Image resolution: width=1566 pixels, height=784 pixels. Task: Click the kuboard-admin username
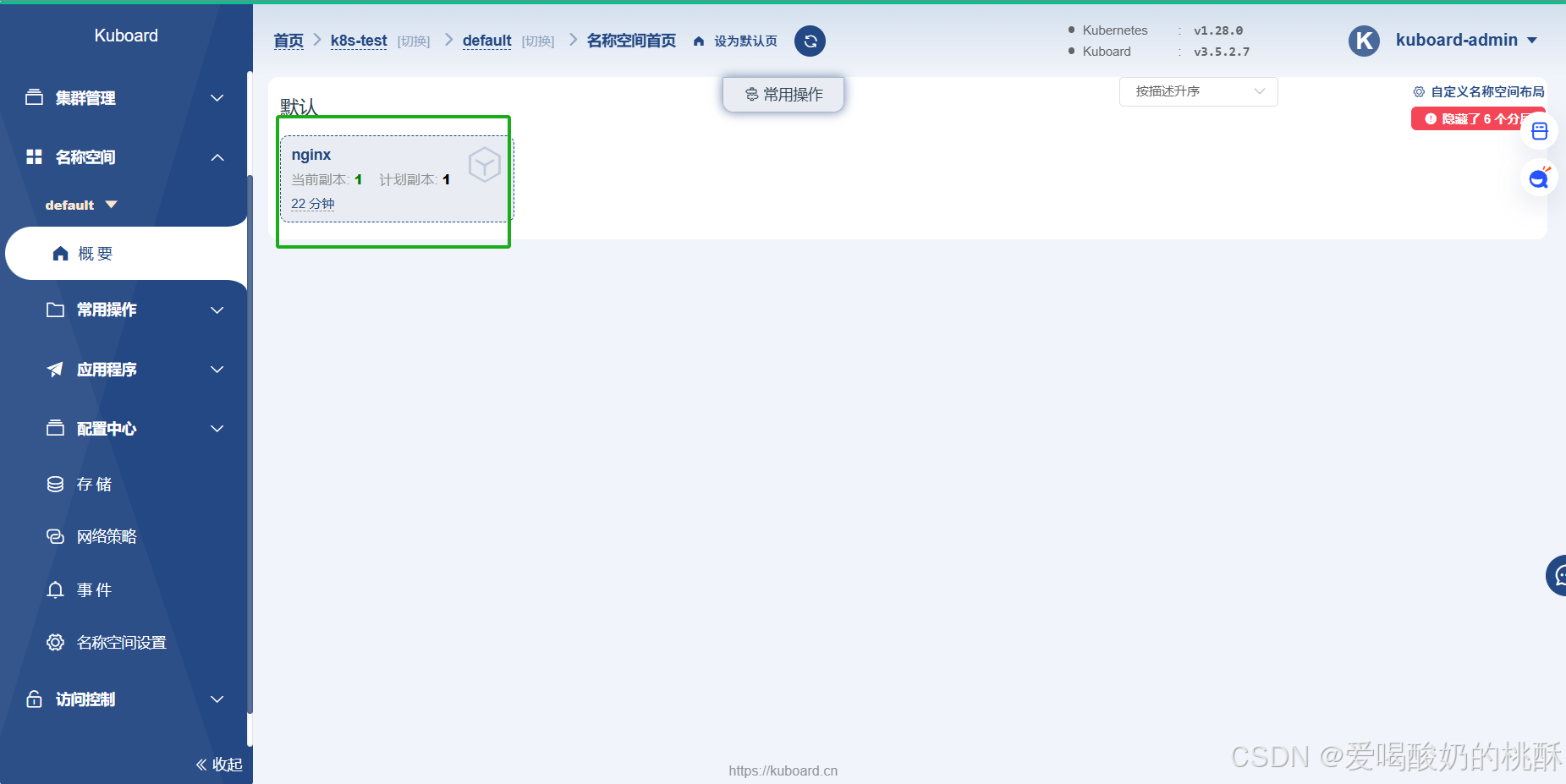(1457, 40)
